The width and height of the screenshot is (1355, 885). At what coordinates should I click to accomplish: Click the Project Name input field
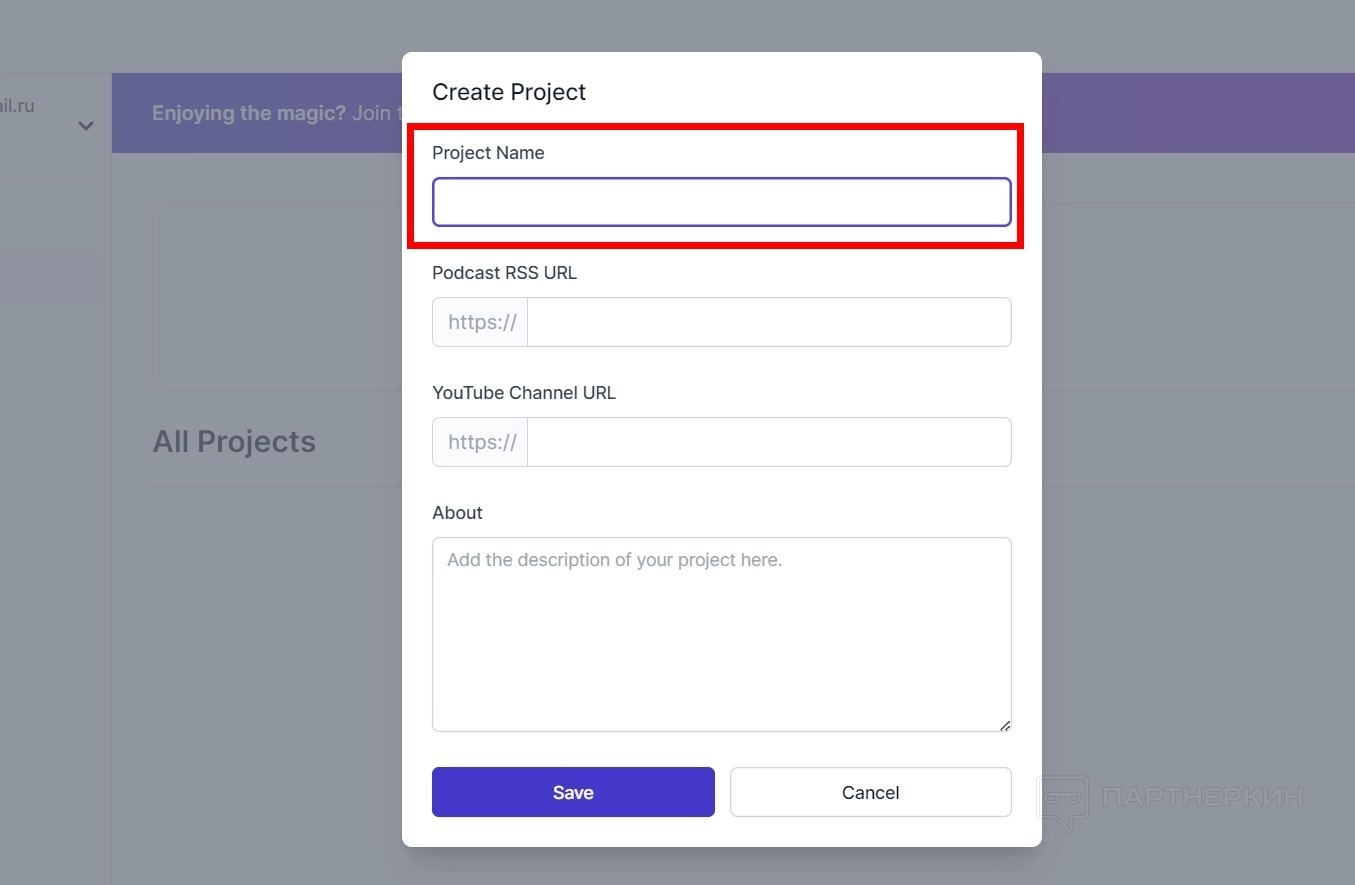[721, 202]
